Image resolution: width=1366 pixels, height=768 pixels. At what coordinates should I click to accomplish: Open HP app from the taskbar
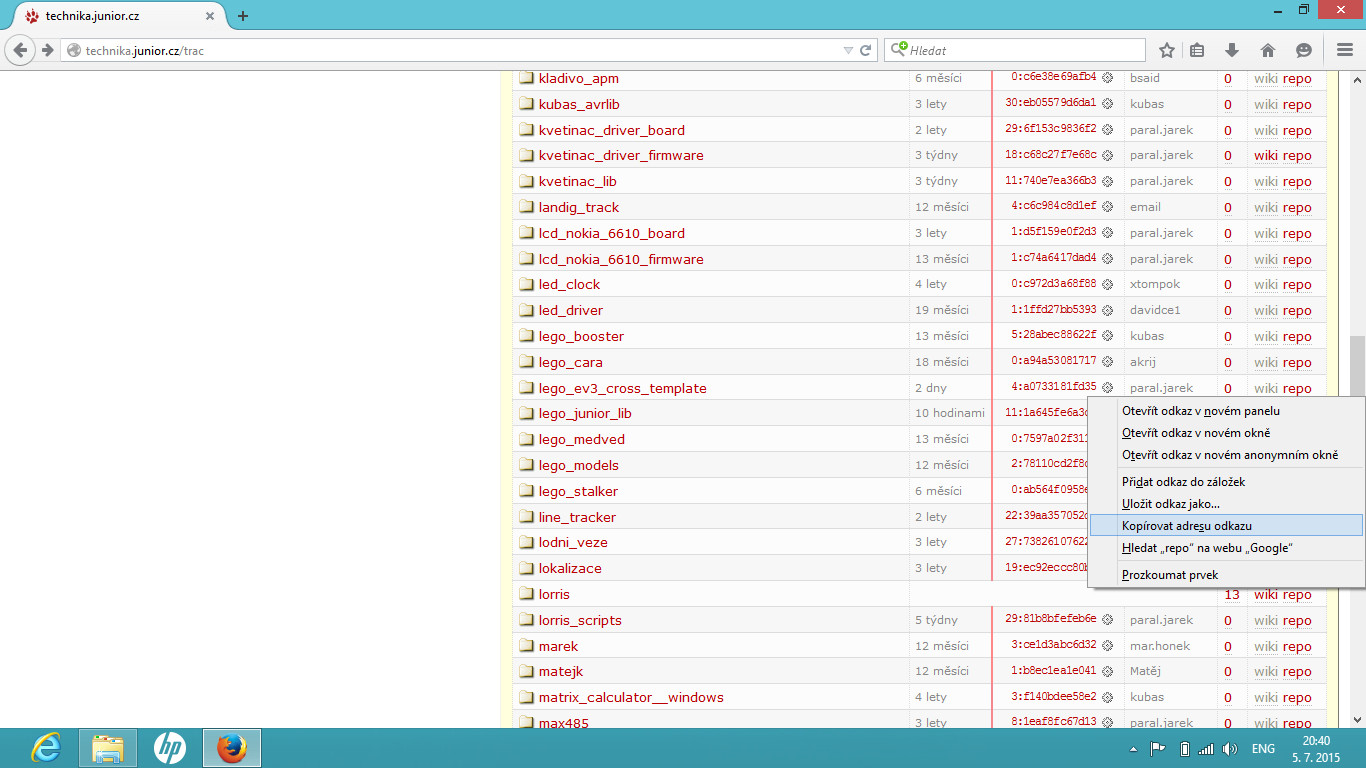169,748
